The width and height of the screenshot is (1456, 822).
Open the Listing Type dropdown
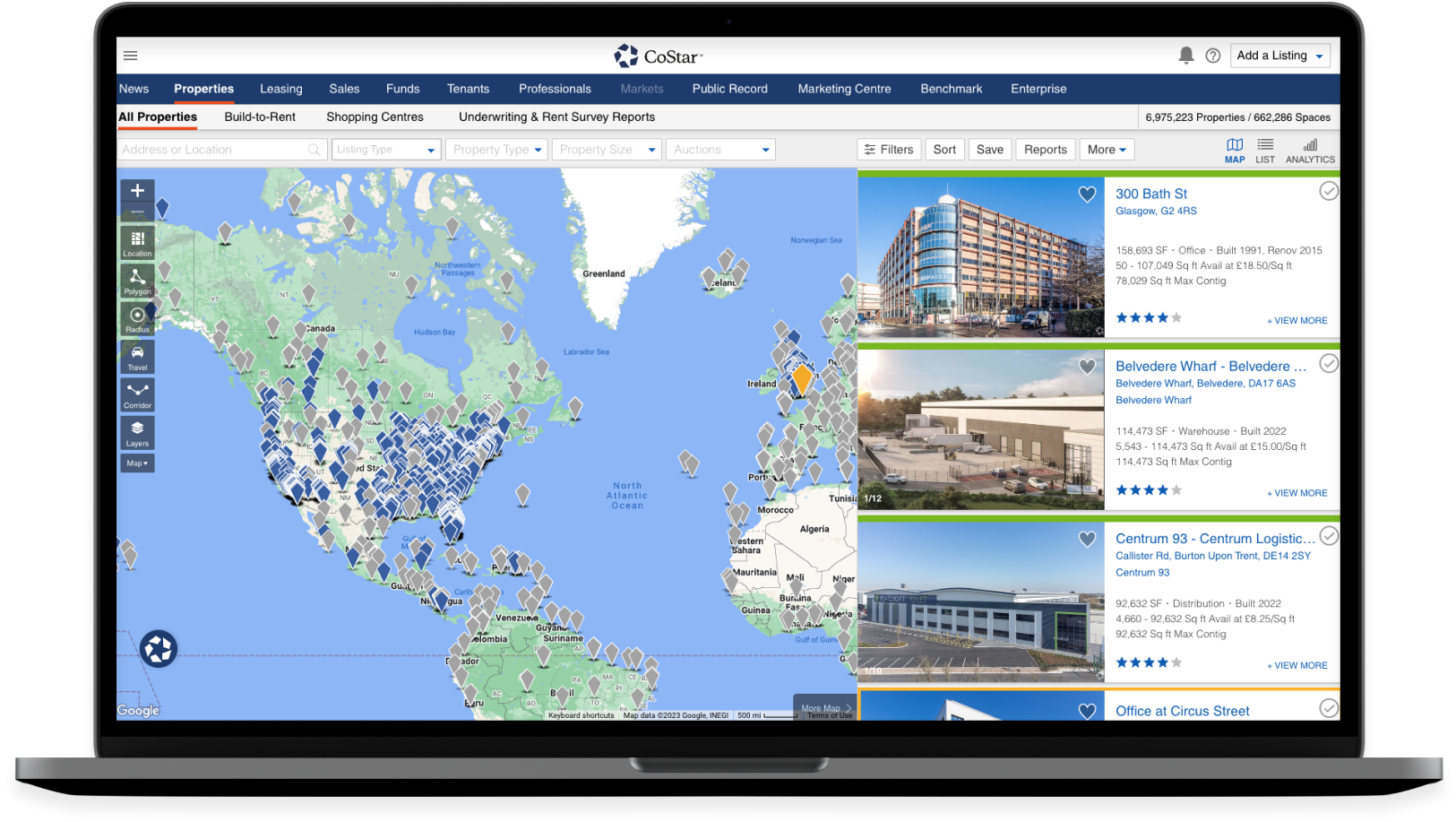point(386,150)
